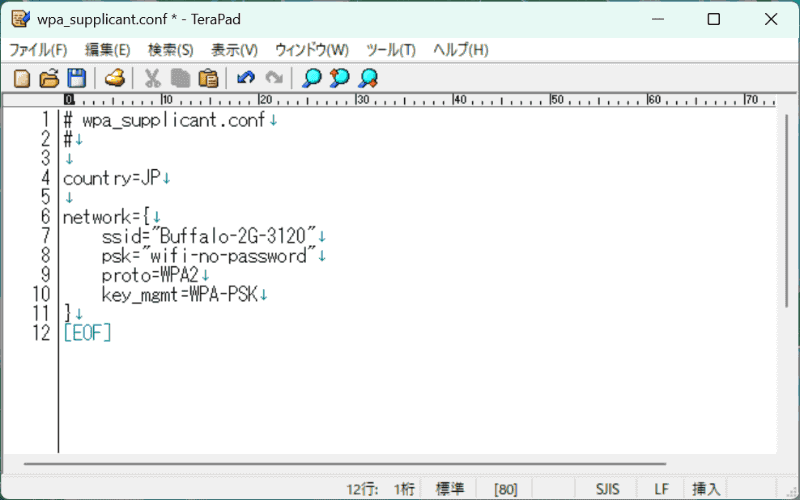This screenshot has width=800, height=500.
Task: Click the Find previous magnifier icon
Action: coord(340,79)
